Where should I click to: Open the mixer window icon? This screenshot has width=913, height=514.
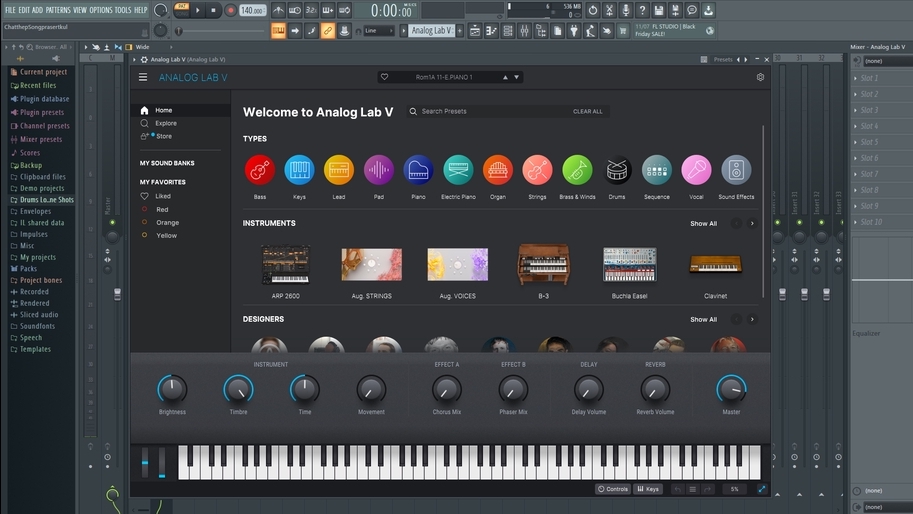point(524,31)
